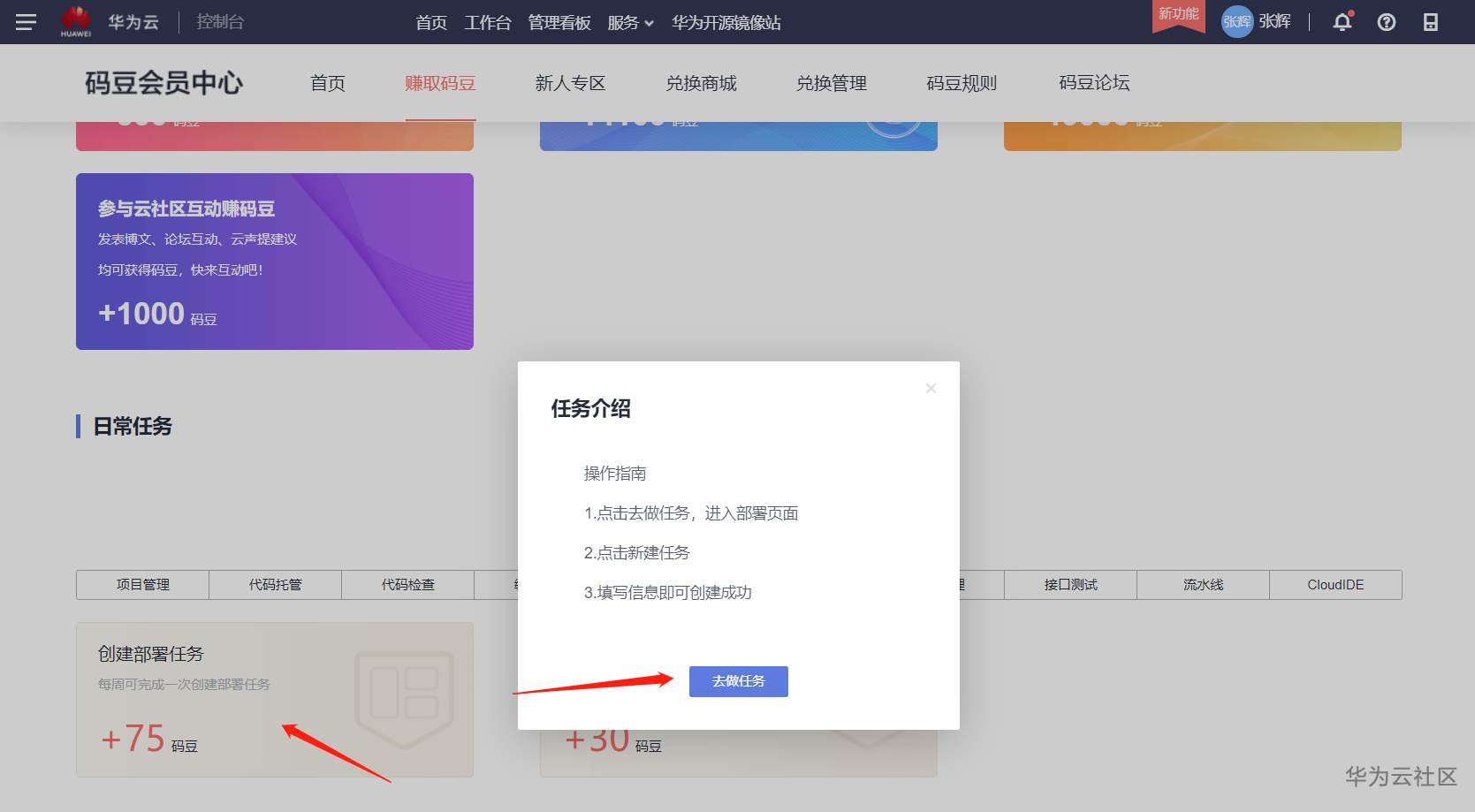Open 控制台 console link
The image size is (1475, 812).
point(220,21)
